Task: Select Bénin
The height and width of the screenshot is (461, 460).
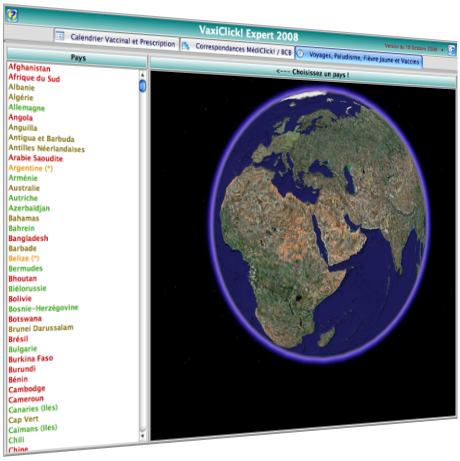Action: pyautogui.click(x=18, y=379)
